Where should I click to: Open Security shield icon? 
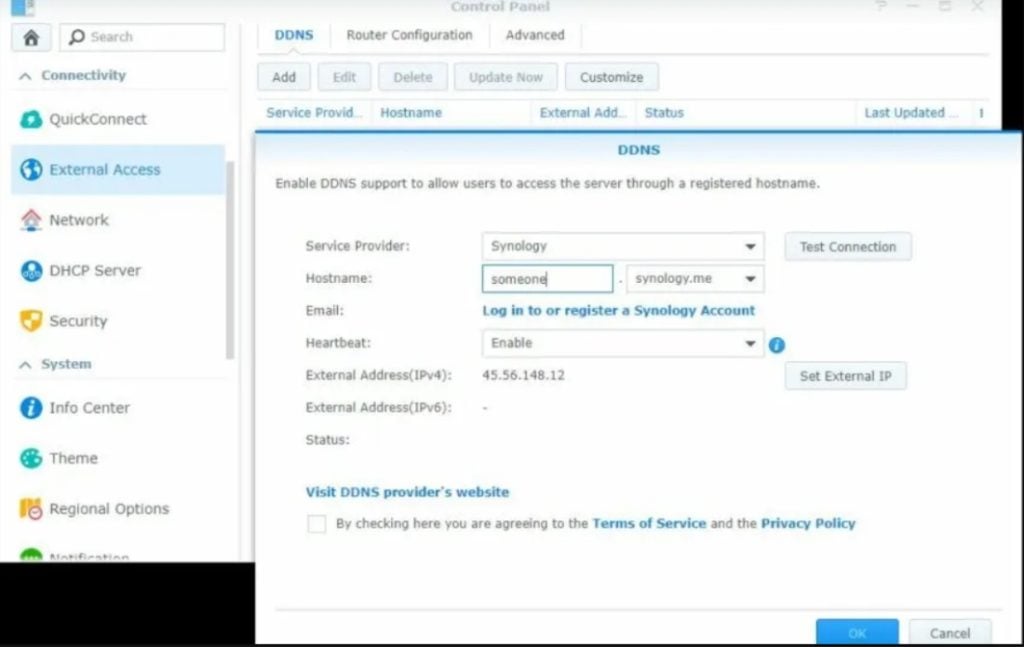(31, 321)
